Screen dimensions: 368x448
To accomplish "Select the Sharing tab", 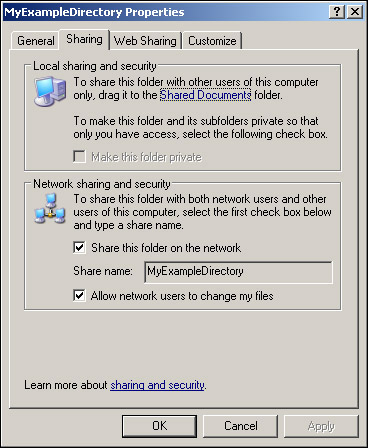I will [84, 39].
